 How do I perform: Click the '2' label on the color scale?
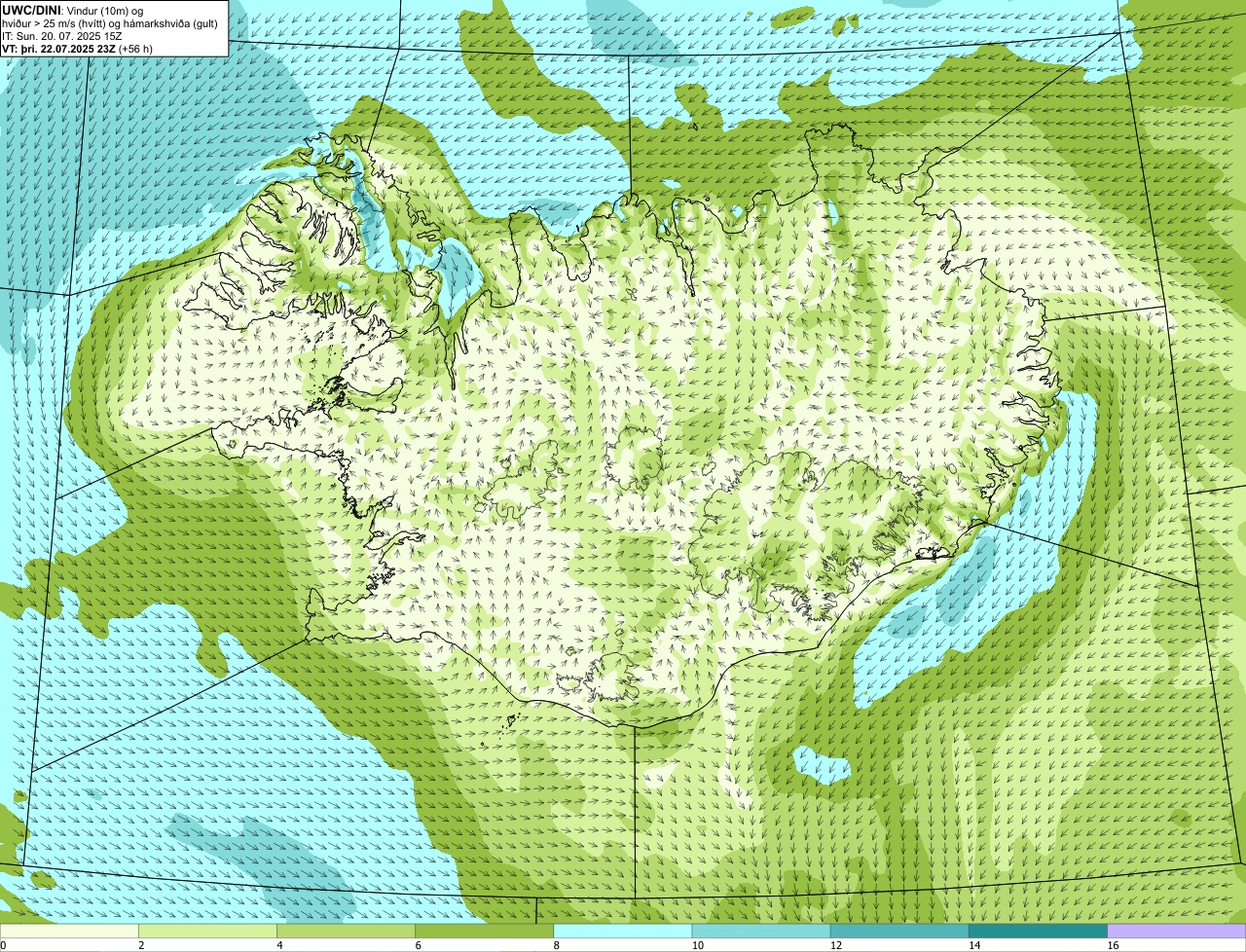point(141,945)
